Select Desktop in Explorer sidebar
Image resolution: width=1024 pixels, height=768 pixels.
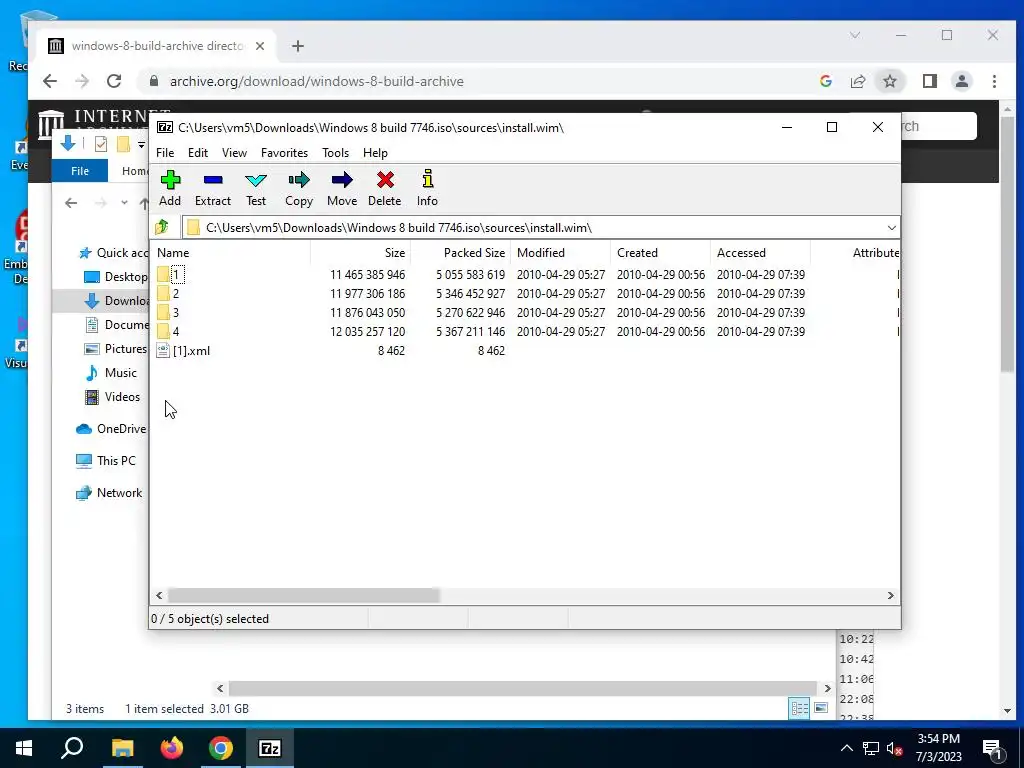coord(116,277)
